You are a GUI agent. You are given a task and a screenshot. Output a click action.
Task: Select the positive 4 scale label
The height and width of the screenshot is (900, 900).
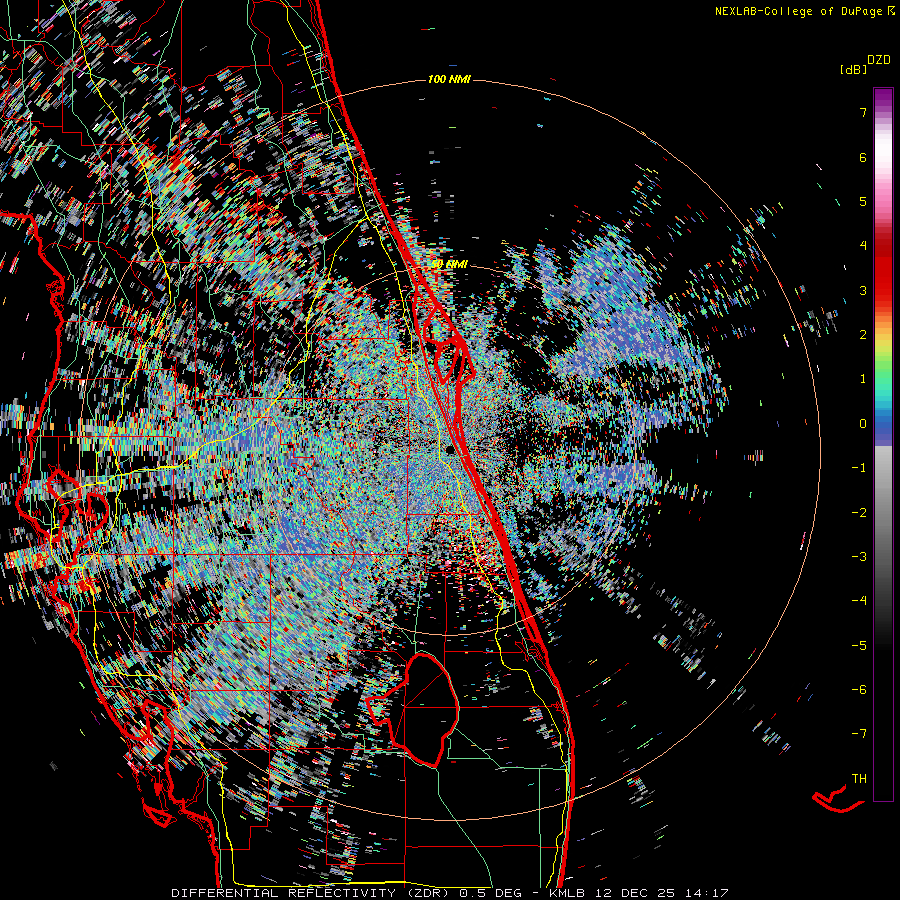(x=863, y=246)
